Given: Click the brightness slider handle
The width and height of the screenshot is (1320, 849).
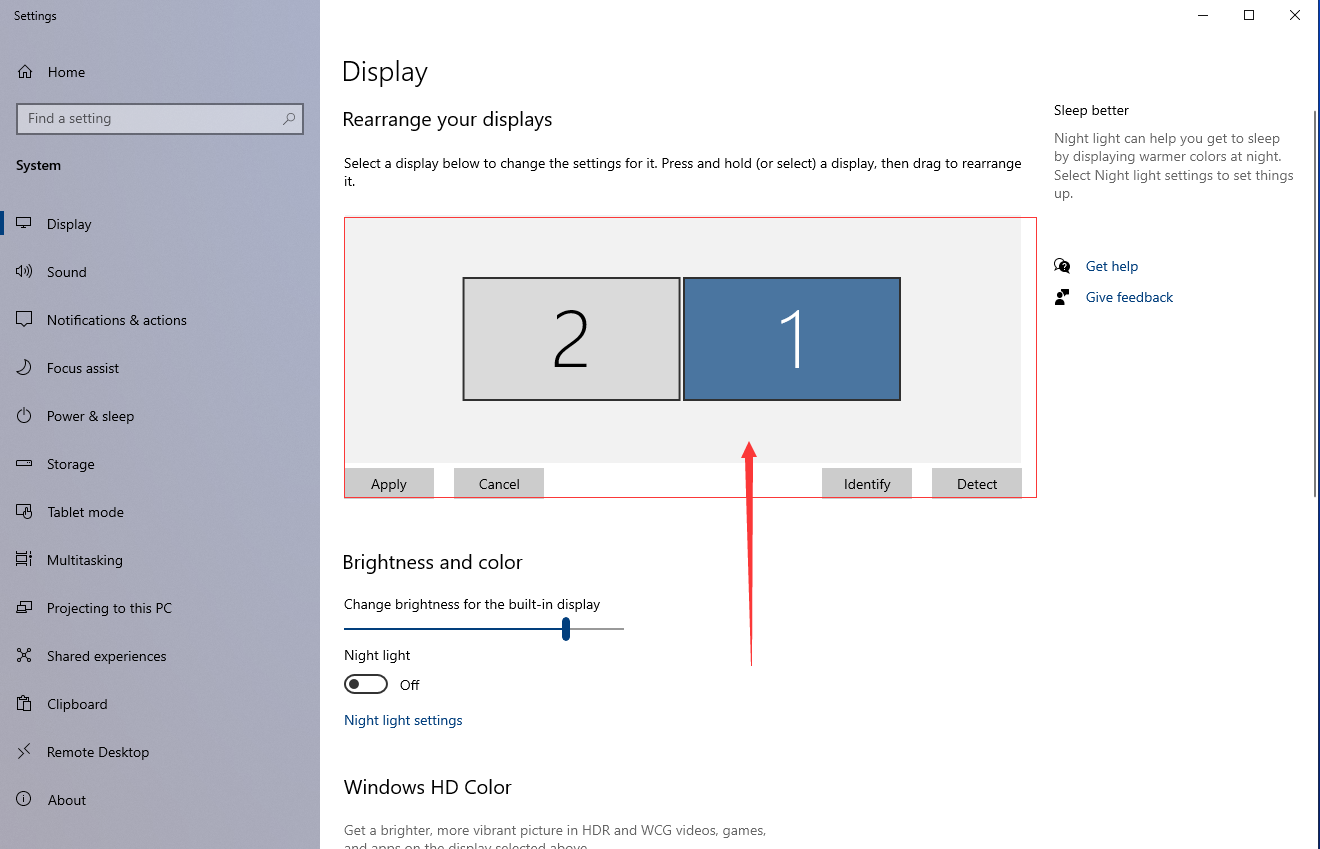Looking at the screenshot, I should coord(566,628).
